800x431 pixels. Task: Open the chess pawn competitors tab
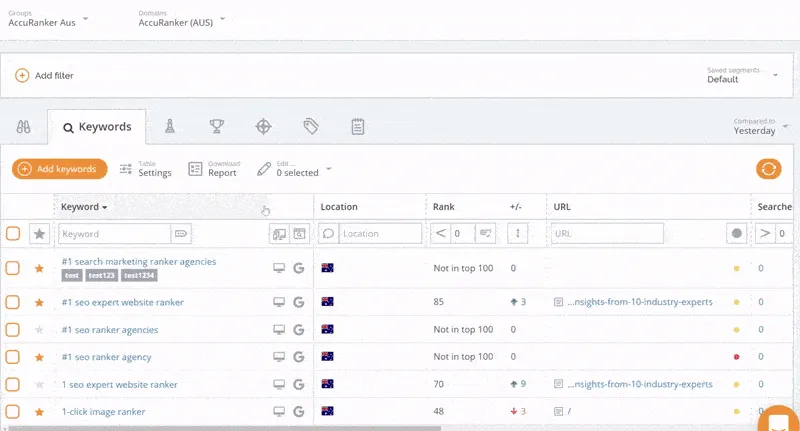pyautogui.click(x=170, y=126)
